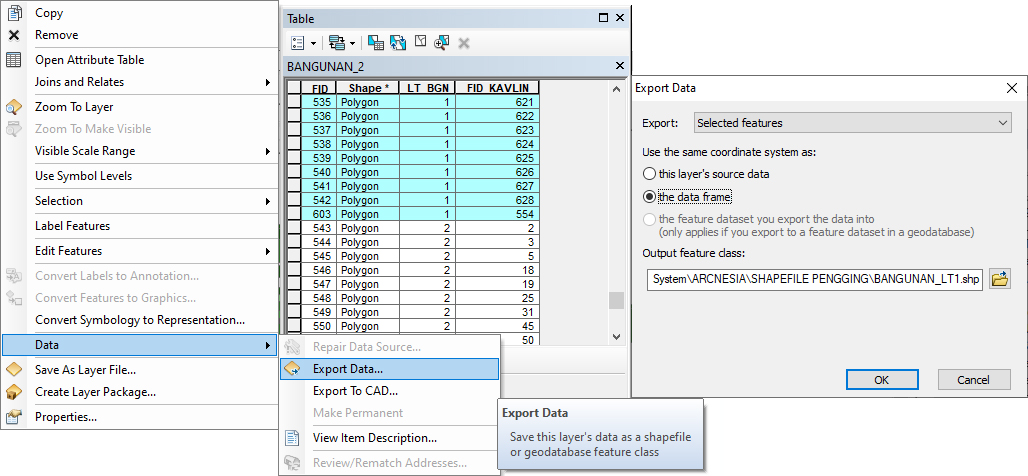The width and height of the screenshot is (1028, 476).
Task: Choose Properties from the context menu
Action: click(140, 417)
